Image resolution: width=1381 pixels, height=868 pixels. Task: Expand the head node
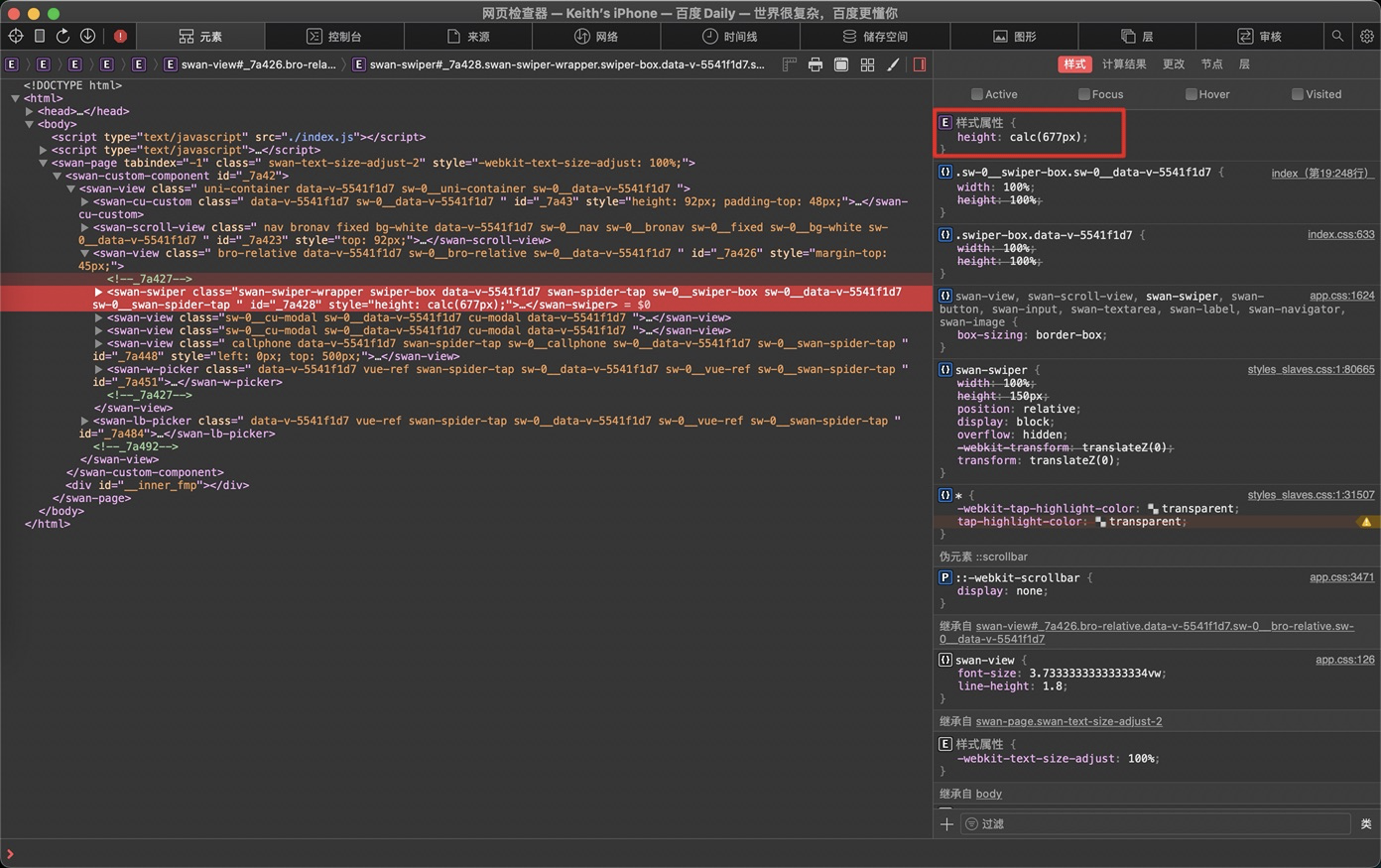(30, 111)
